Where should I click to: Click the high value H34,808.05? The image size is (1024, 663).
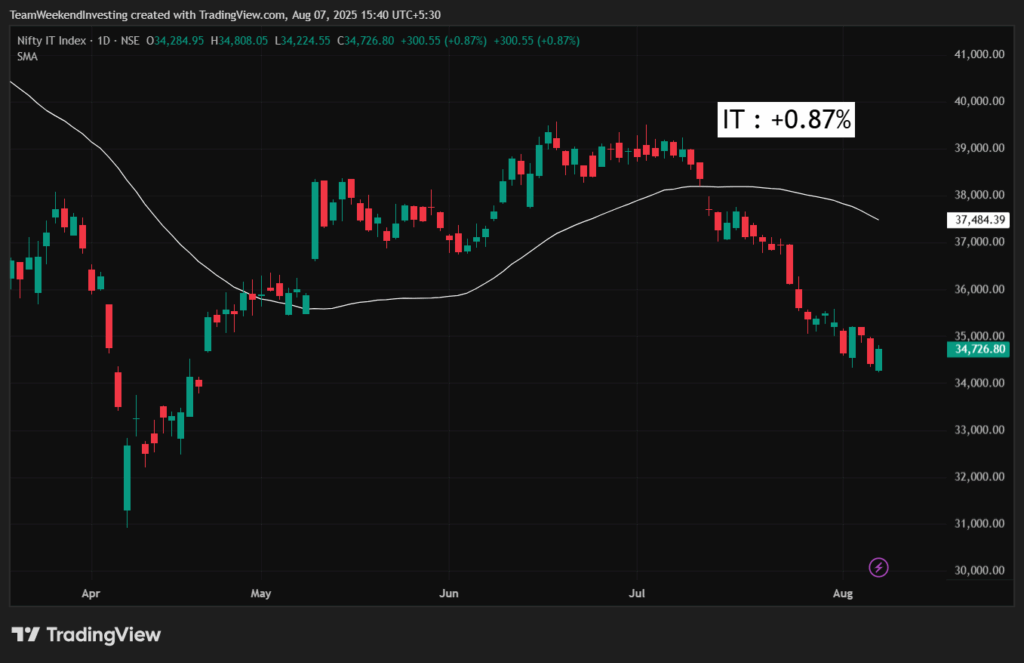(x=239, y=40)
